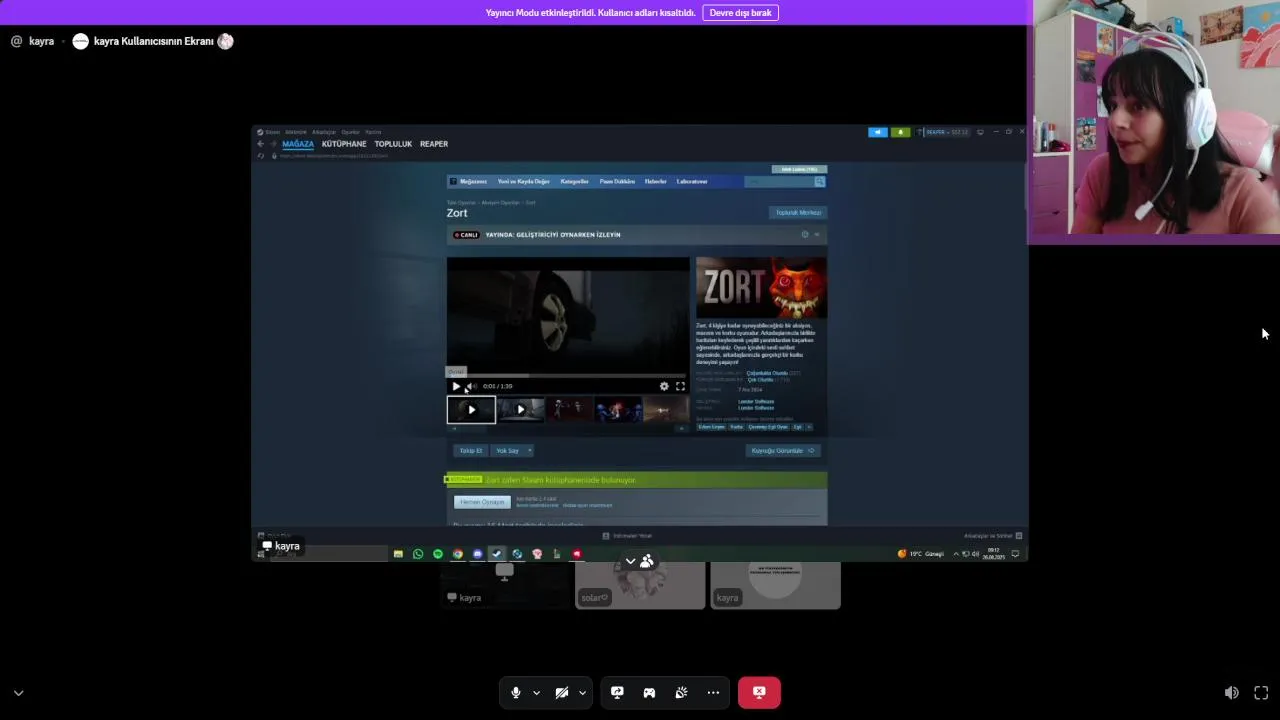Screen dimensions: 1280x720
Task: Click the store search magnifier icon
Action: tap(819, 181)
